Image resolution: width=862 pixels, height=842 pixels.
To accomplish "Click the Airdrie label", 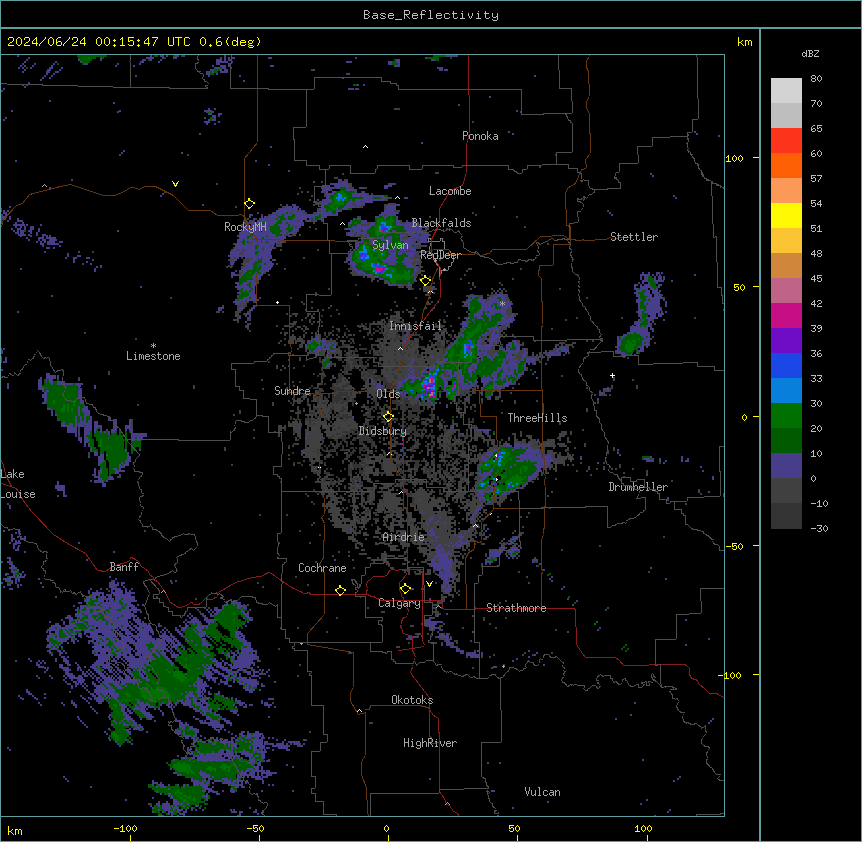I will pyautogui.click(x=403, y=537).
